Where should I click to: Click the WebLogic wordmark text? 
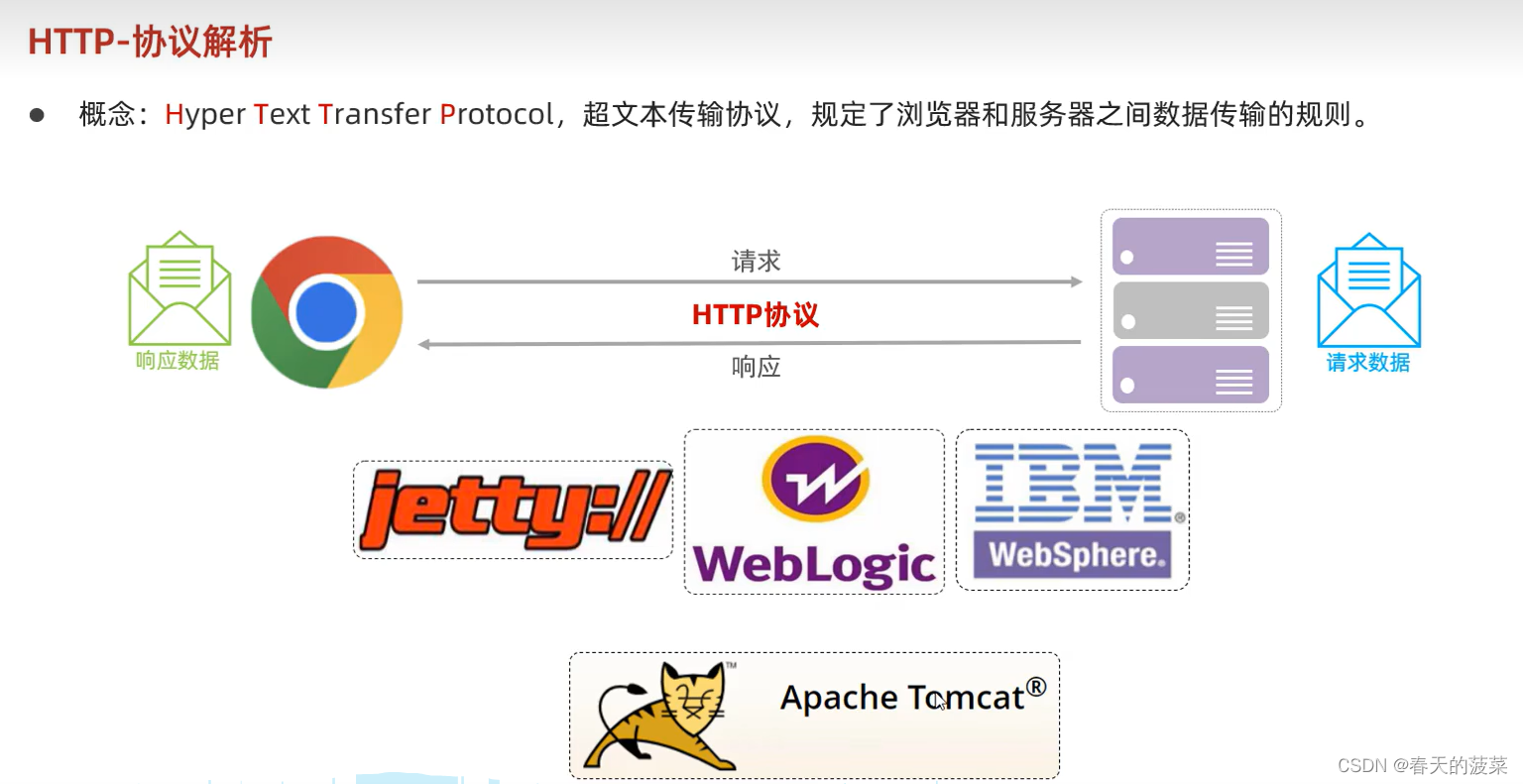814,565
